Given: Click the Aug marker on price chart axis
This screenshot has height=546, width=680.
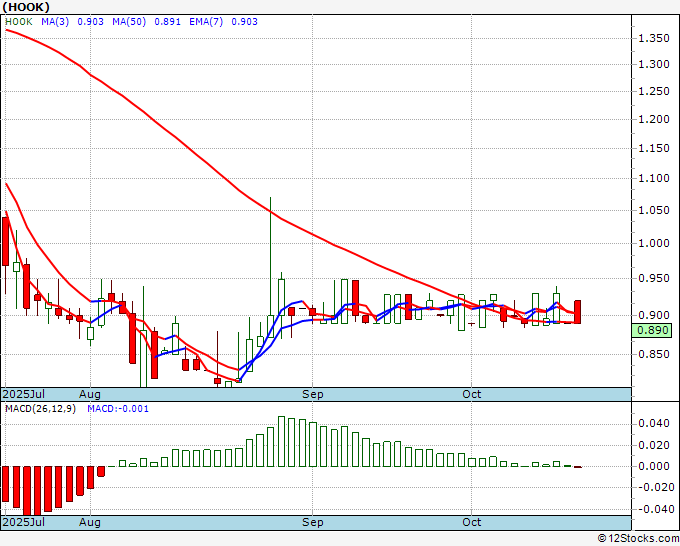Looking at the screenshot, I should pos(90,394).
